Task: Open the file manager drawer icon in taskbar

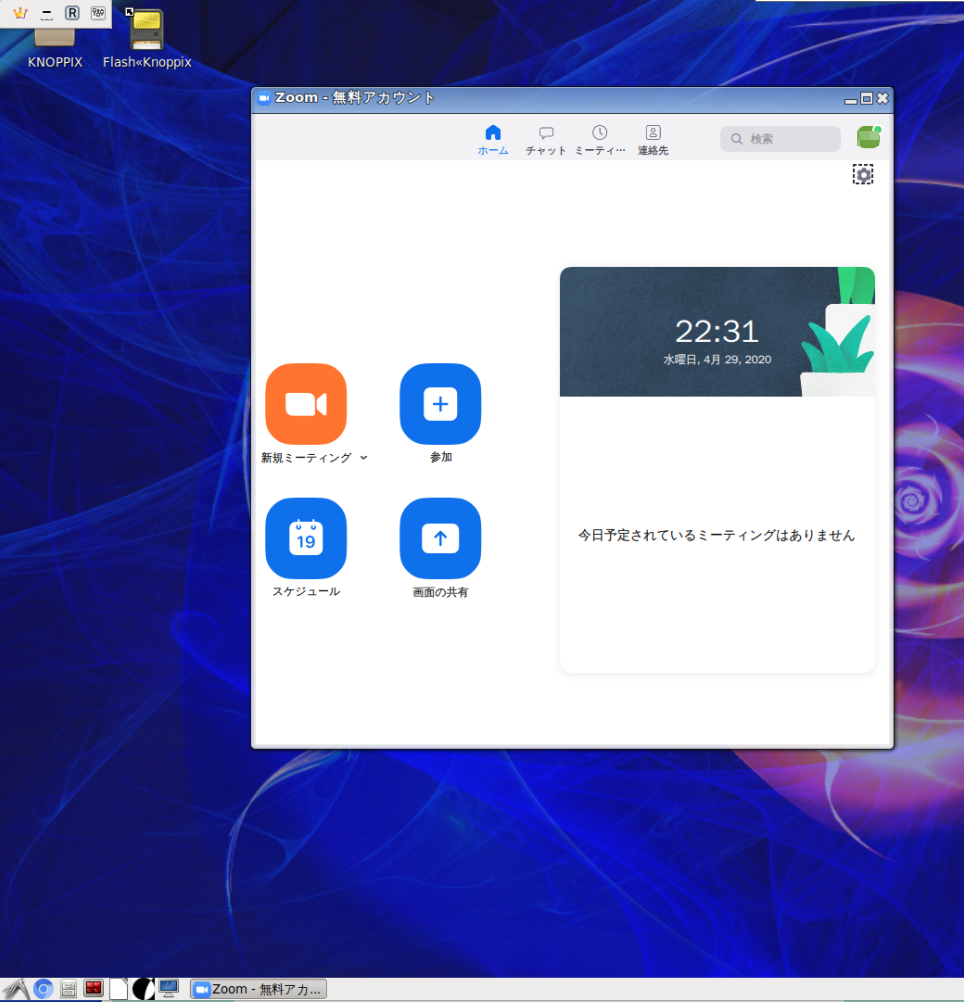Action: 69,989
